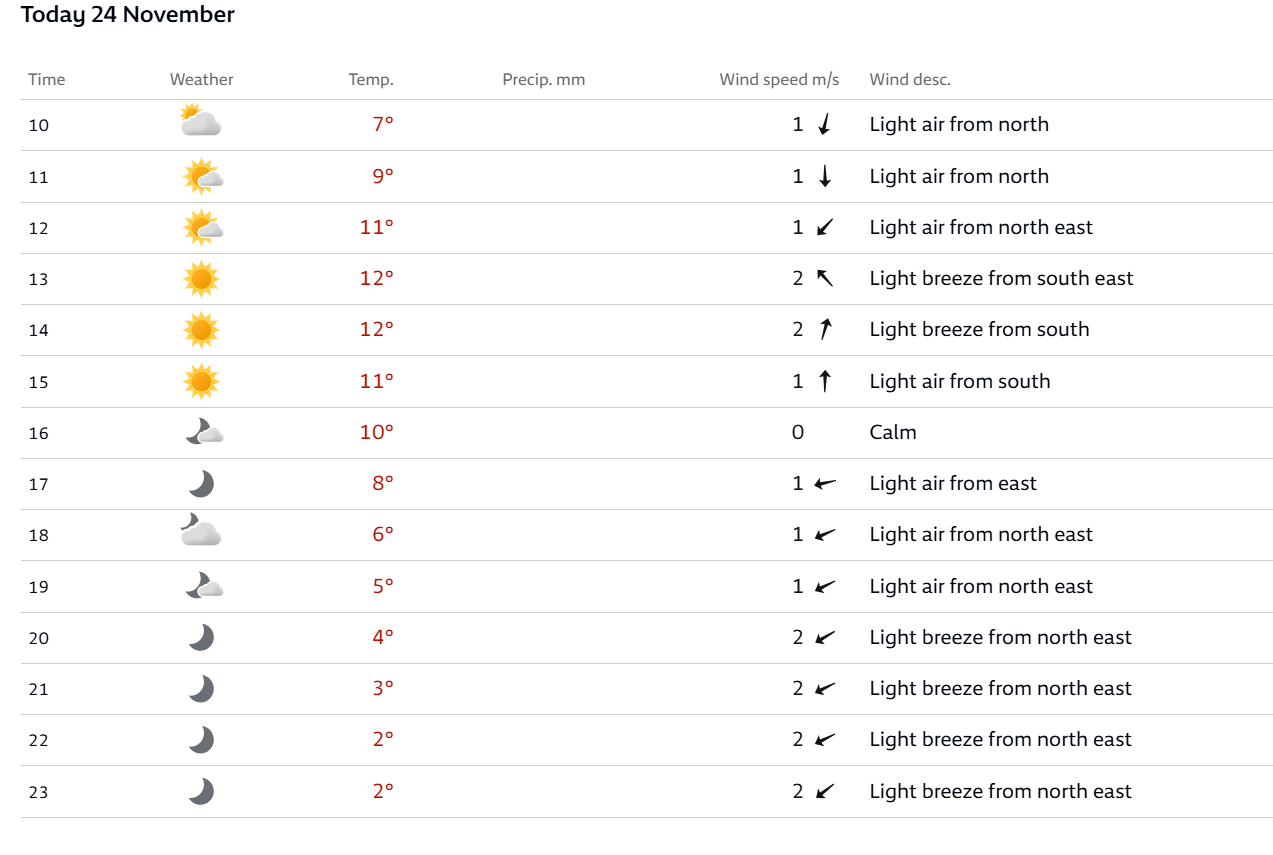Click the Today 24 November heading

[128, 15]
